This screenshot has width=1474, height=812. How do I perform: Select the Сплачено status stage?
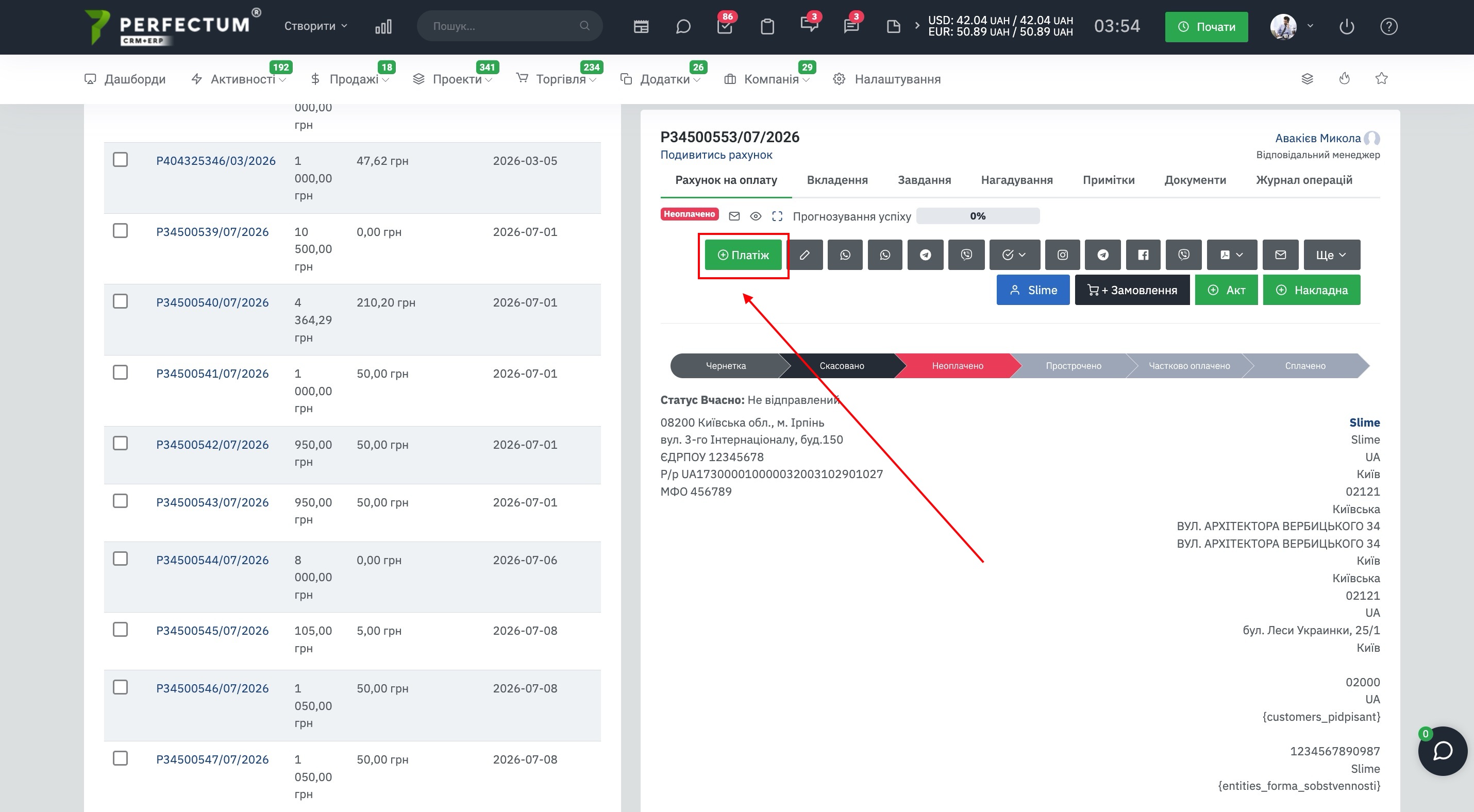(x=1304, y=366)
